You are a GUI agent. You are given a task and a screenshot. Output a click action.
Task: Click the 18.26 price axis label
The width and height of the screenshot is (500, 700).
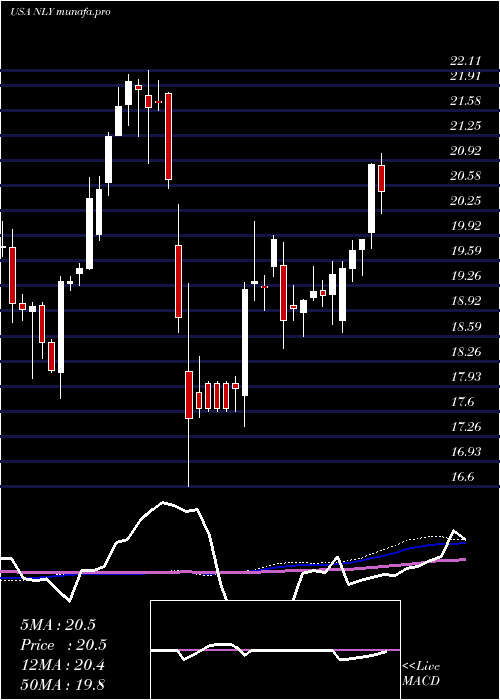[x=466, y=352]
